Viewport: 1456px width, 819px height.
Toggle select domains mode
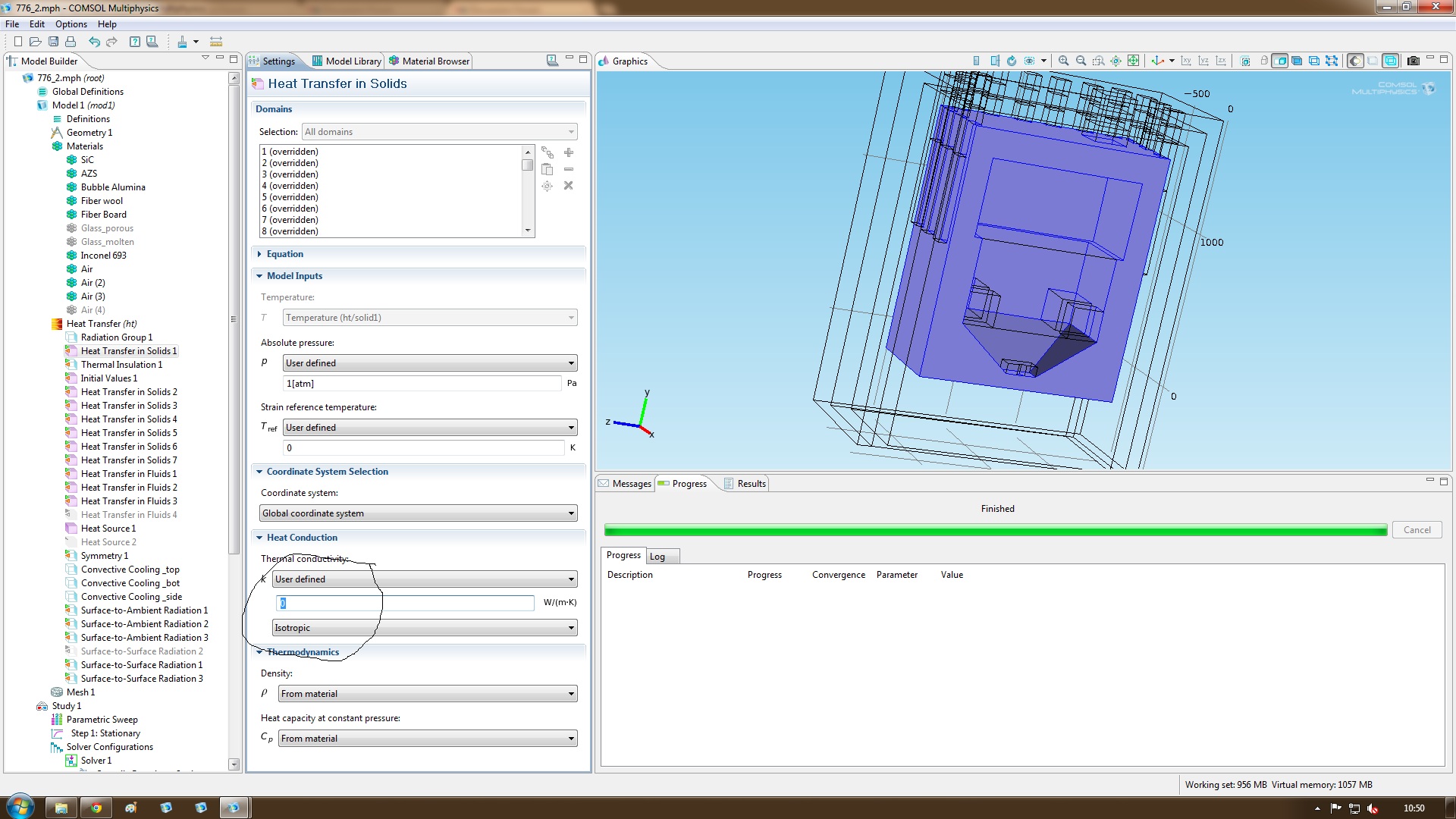tap(1280, 61)
